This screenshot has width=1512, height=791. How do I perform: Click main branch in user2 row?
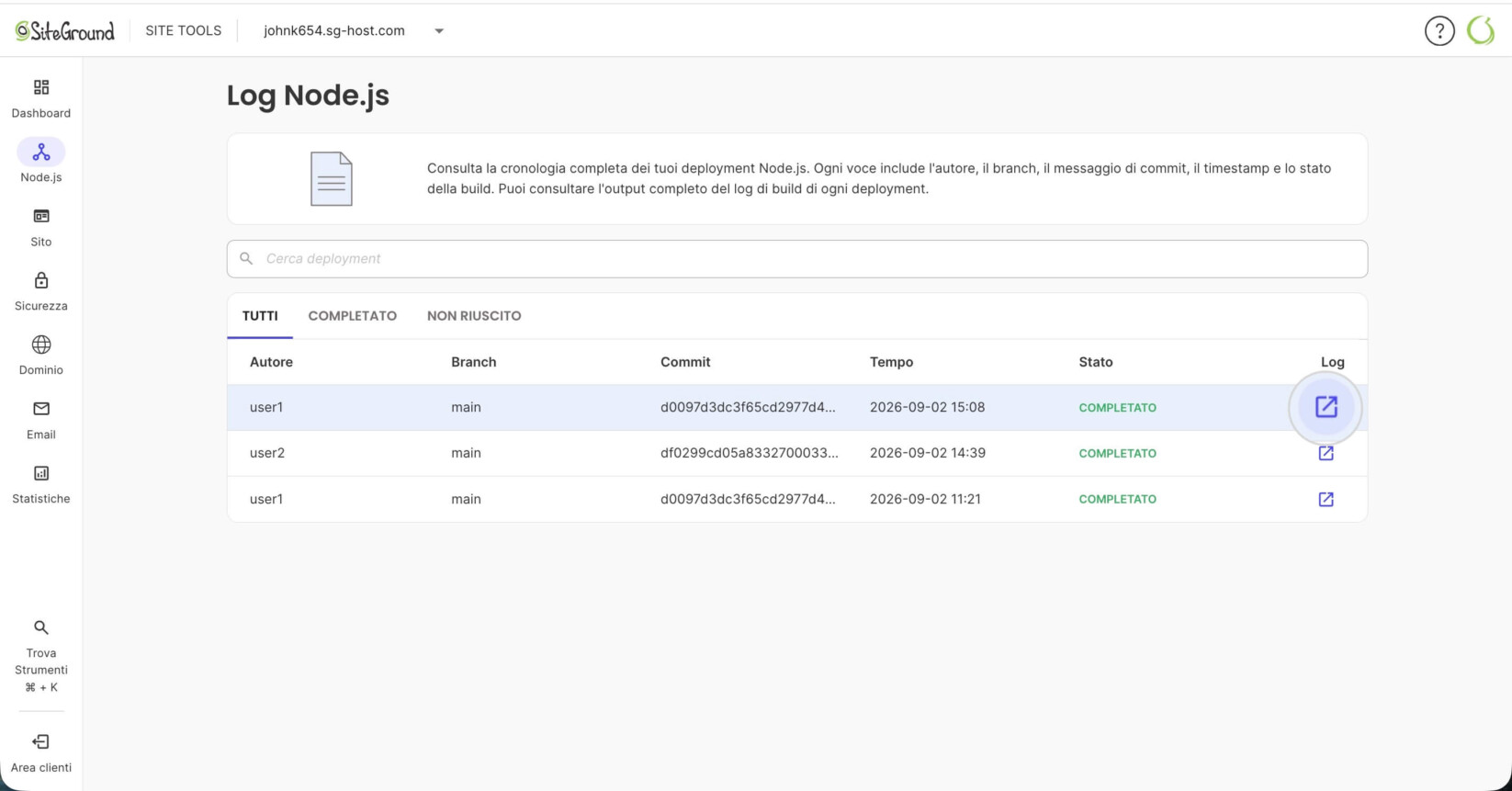(466, 453)
